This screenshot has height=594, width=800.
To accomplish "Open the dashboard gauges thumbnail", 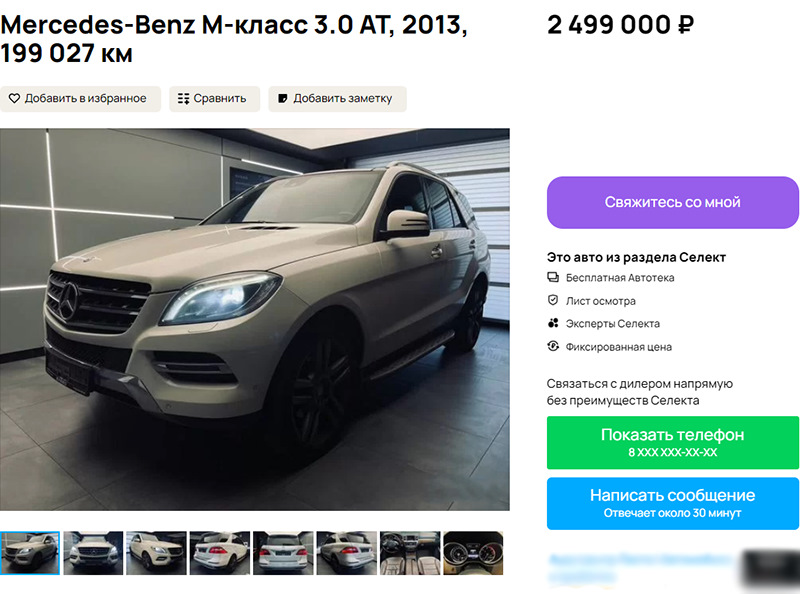I will coord(473,553).
